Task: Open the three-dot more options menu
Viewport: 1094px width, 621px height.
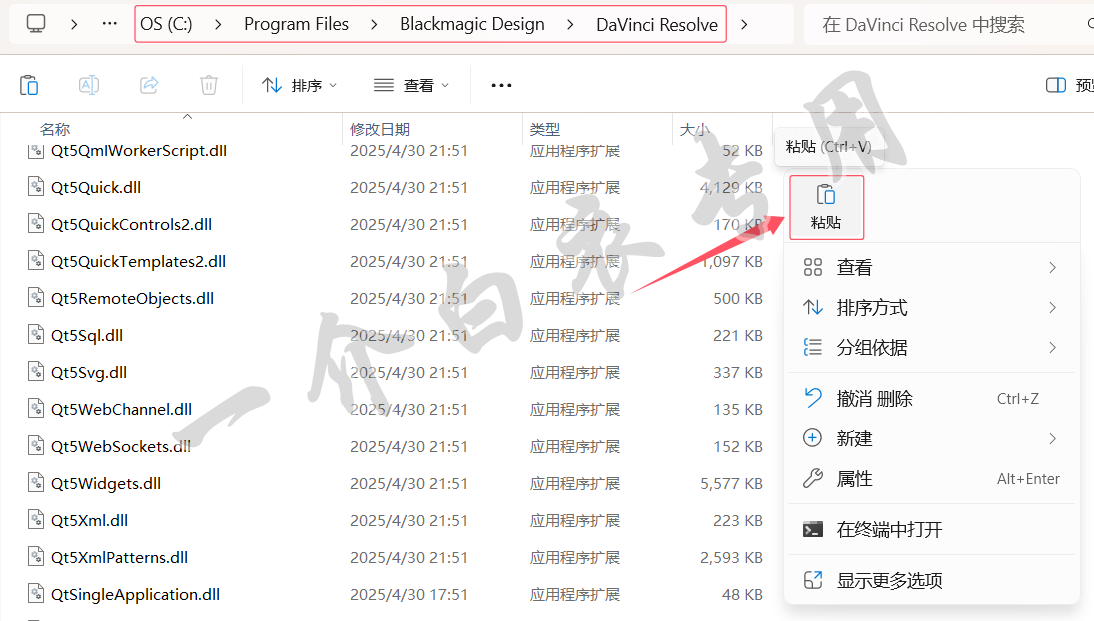Action: [501, 85]
